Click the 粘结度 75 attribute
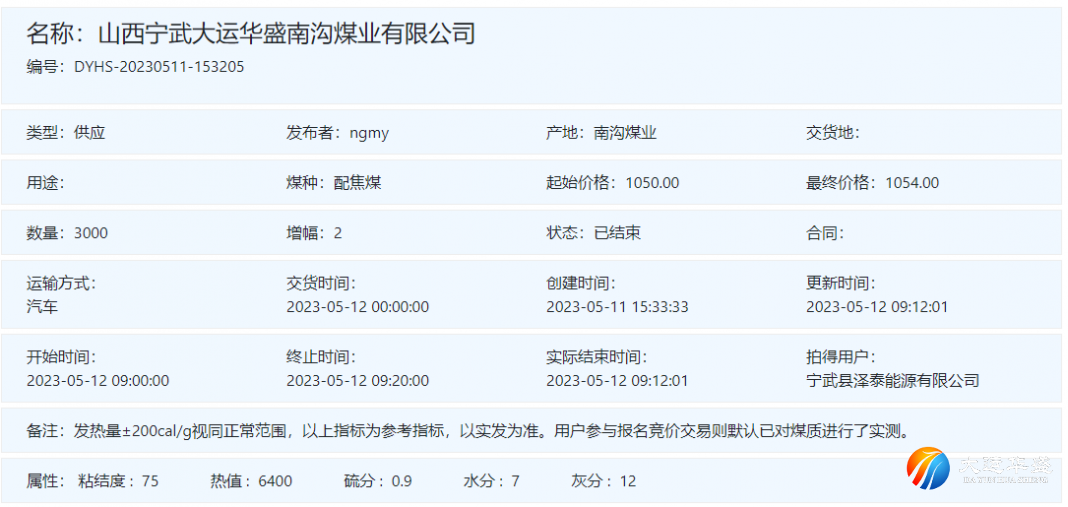Image resolution: width=1068 pixels, height=507 pixels. pyautogui.click(x=118, y=481)
